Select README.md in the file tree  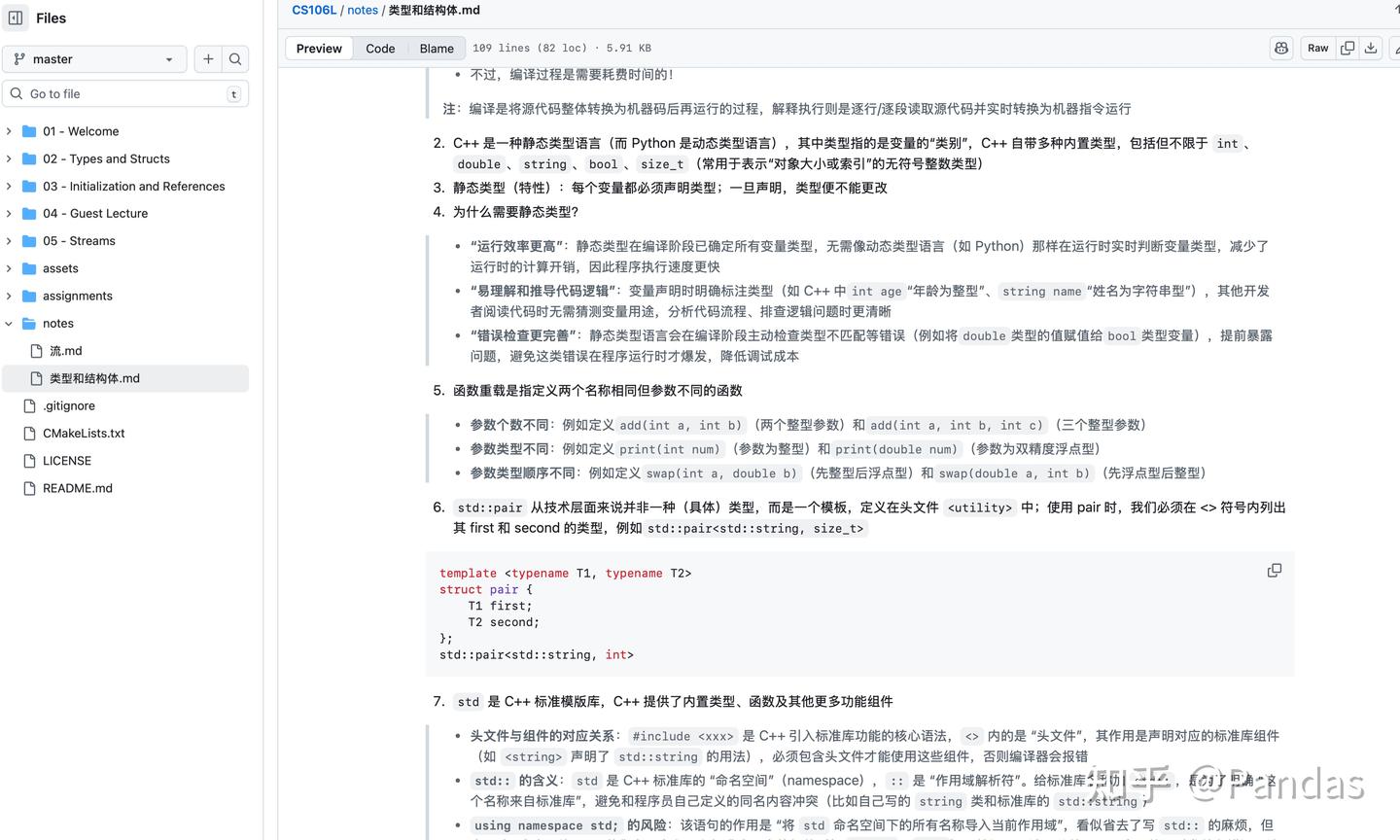point(76,488)
